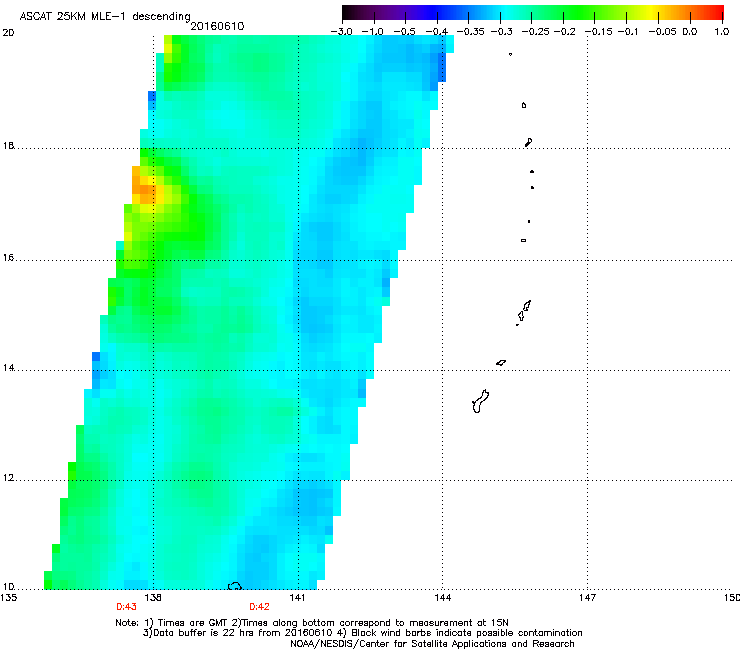Click the -0.1 color scale label
The width and height of the screenshot is (740, 650).
coord(628,32)
